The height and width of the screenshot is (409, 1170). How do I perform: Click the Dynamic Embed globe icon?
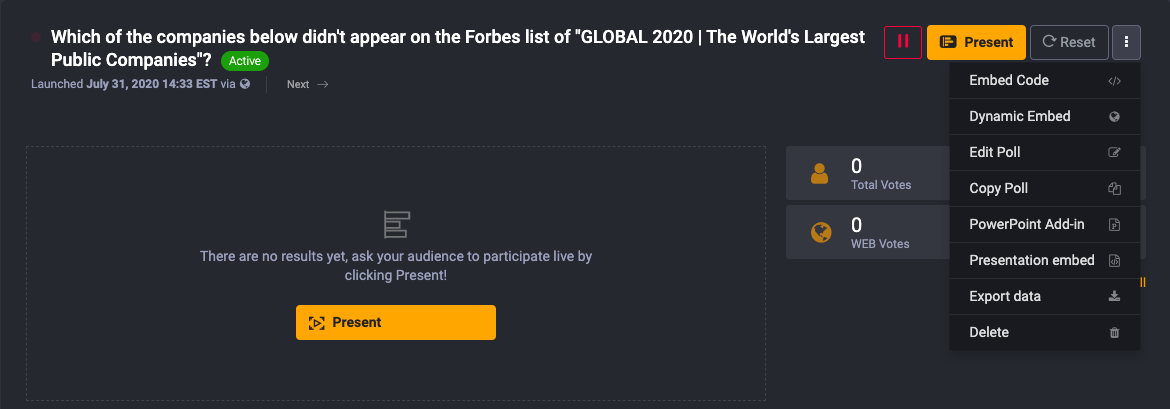click(x=1114, y=117)
